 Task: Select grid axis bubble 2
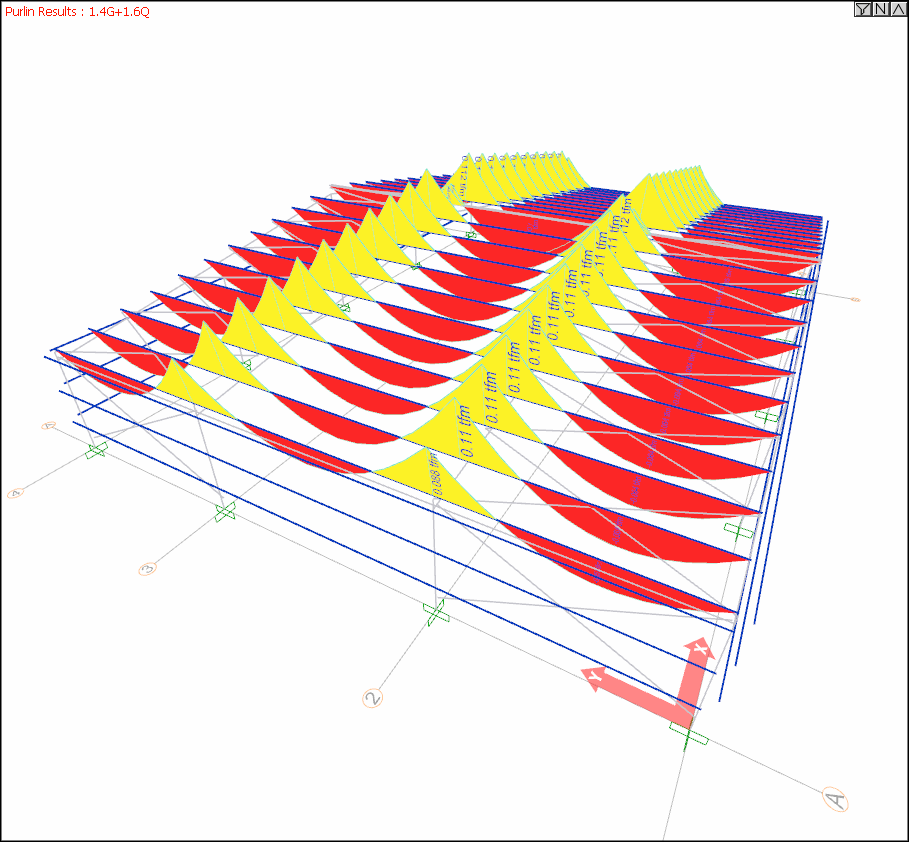coord(373,697)
